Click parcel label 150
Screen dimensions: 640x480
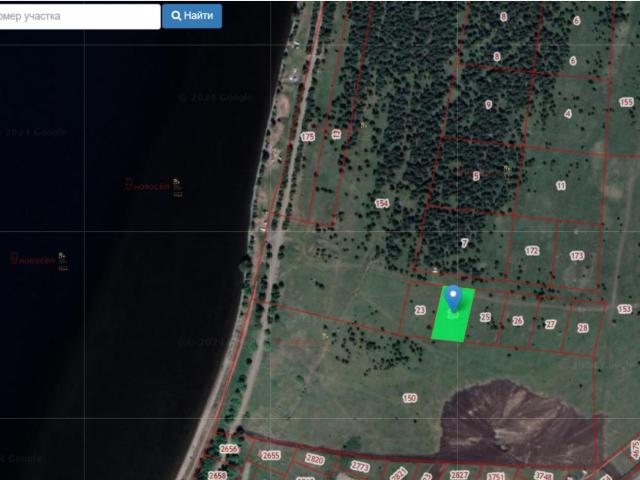[409, 398]
